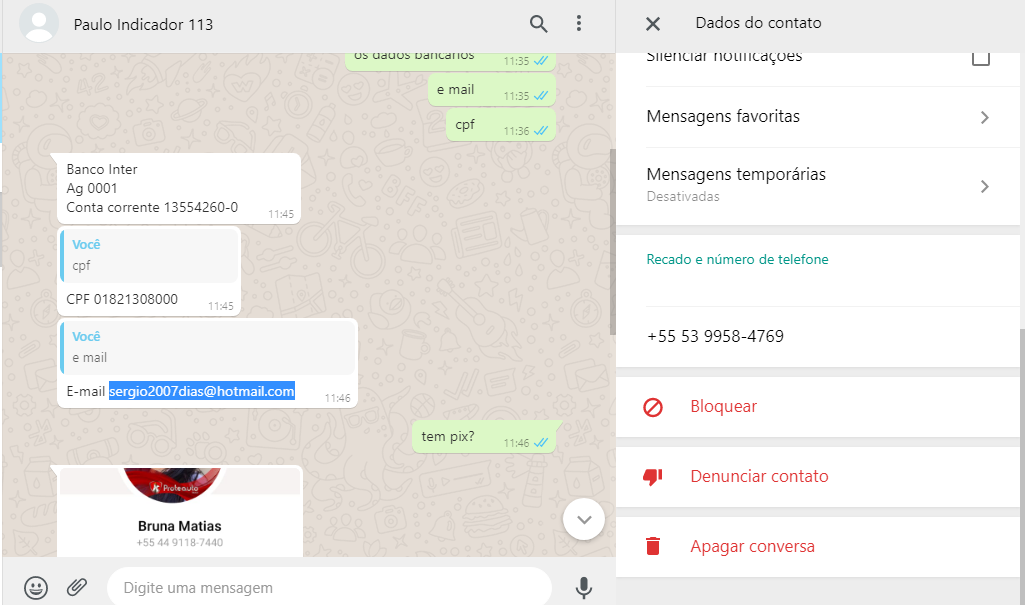Click the Digite uma mensagem field
Viewport: 1025px width, 605px height.
(329, 587)
